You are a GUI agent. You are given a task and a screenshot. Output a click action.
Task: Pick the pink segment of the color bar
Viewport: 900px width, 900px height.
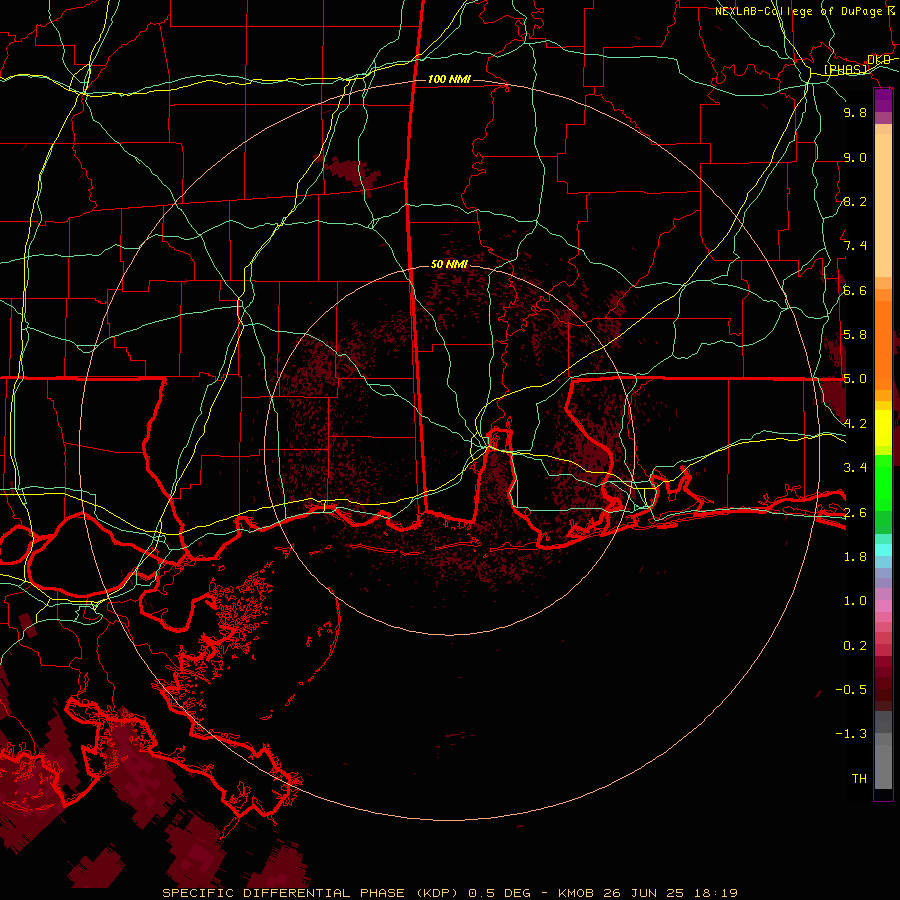(883, 606)
